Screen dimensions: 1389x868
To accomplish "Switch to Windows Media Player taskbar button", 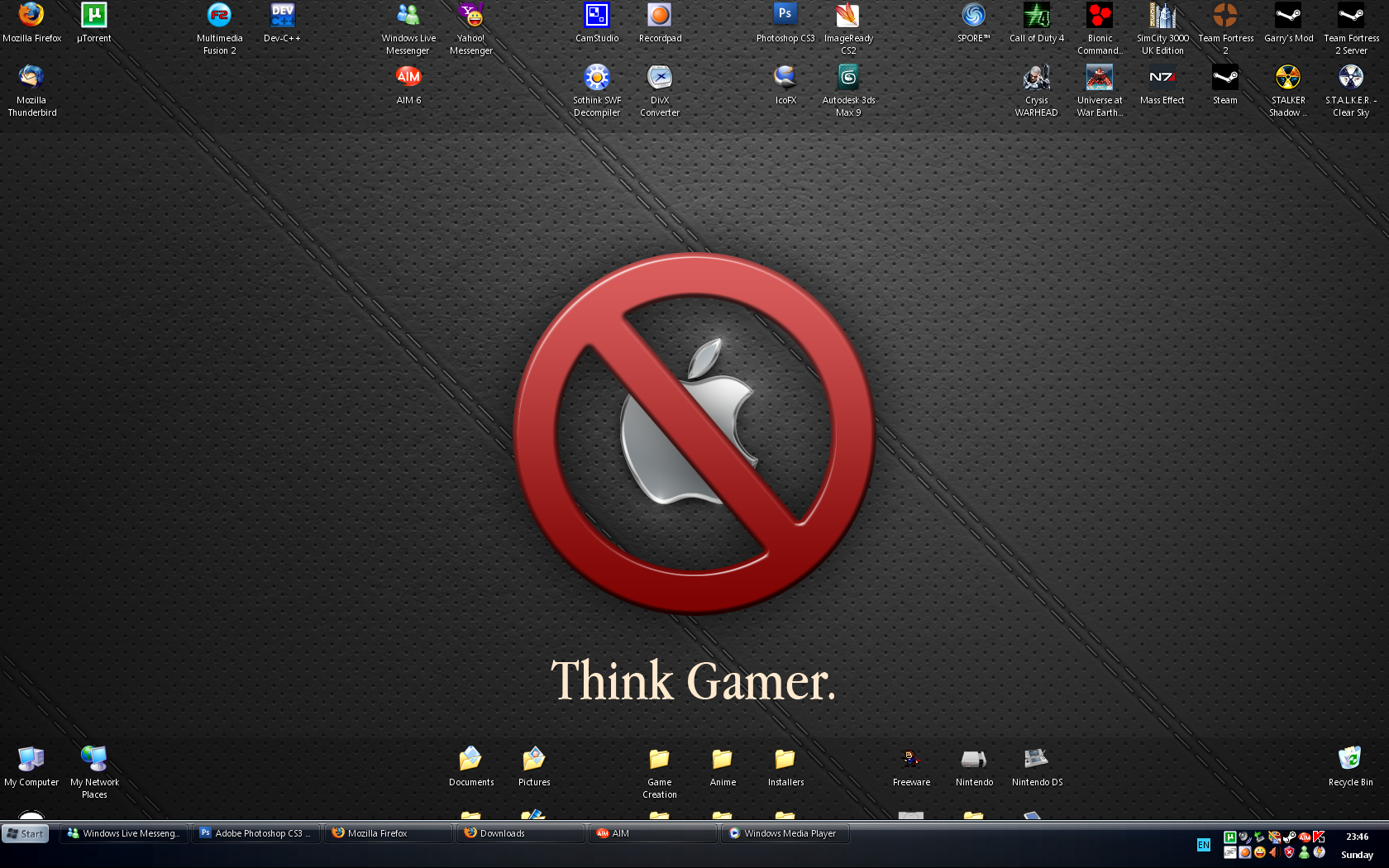I will coord(786,833).
